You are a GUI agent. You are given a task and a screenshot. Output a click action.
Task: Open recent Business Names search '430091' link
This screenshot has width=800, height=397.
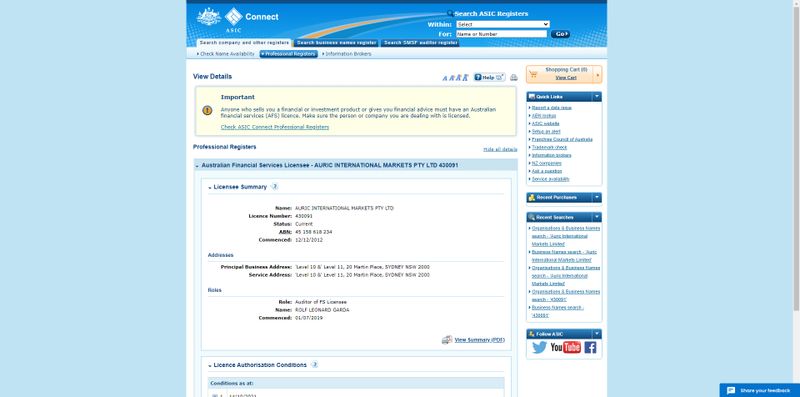[557, 311]
